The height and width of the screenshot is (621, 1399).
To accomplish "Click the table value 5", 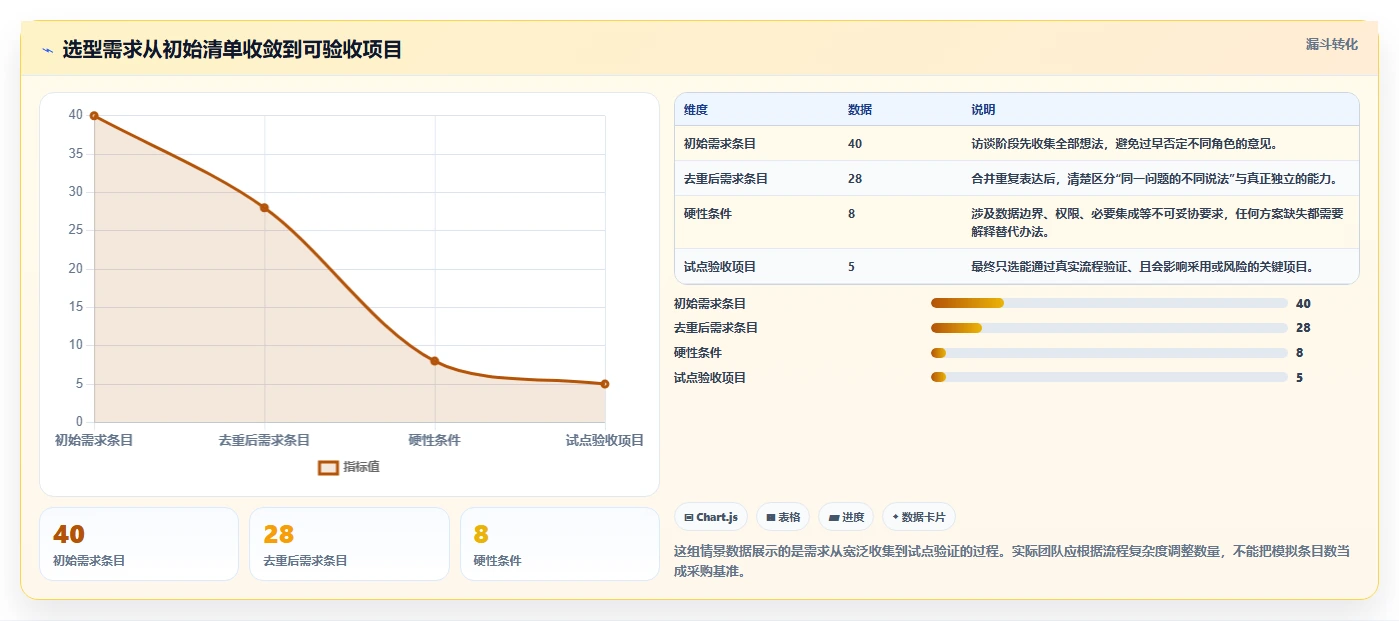I will point(851,266).
